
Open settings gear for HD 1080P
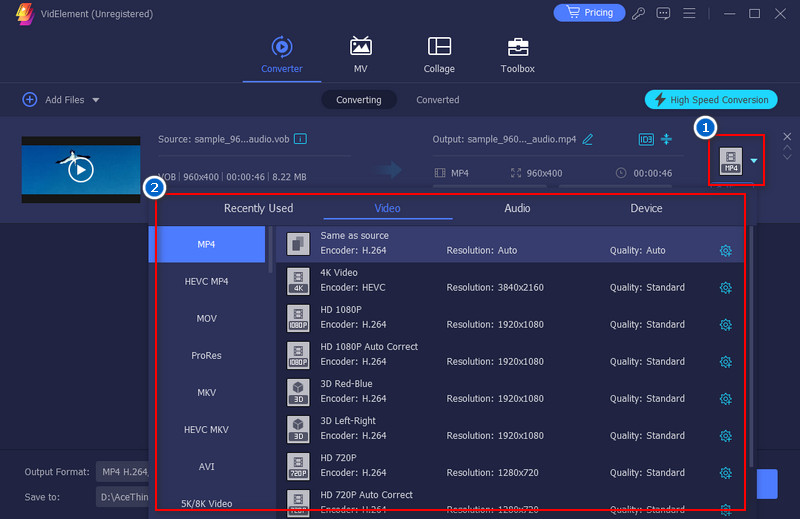726,325
